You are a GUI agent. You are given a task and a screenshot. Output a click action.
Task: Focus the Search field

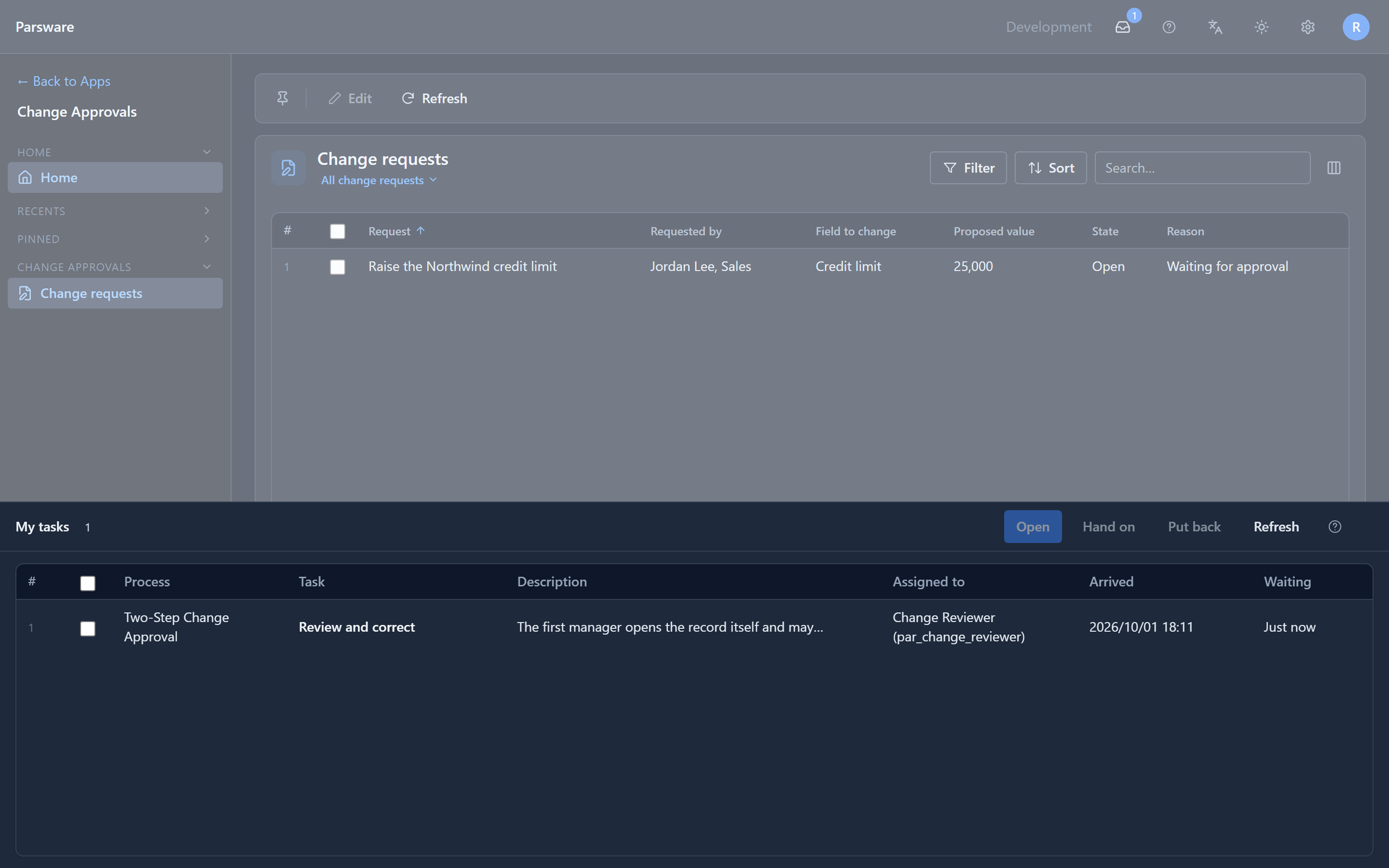click(1202, 168)
